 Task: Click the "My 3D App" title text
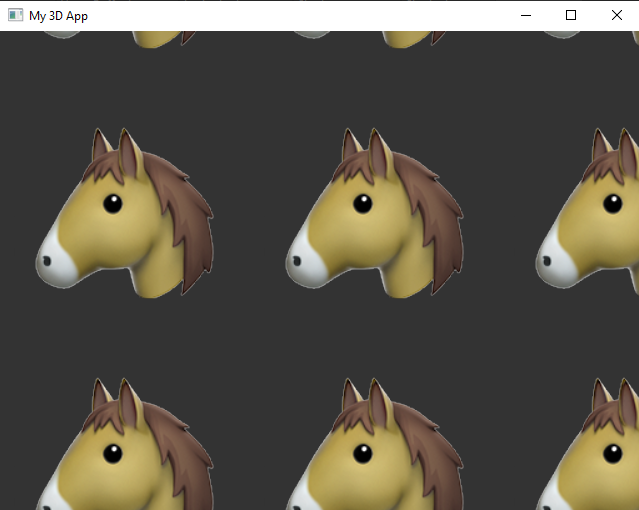[x=58, y=15]
